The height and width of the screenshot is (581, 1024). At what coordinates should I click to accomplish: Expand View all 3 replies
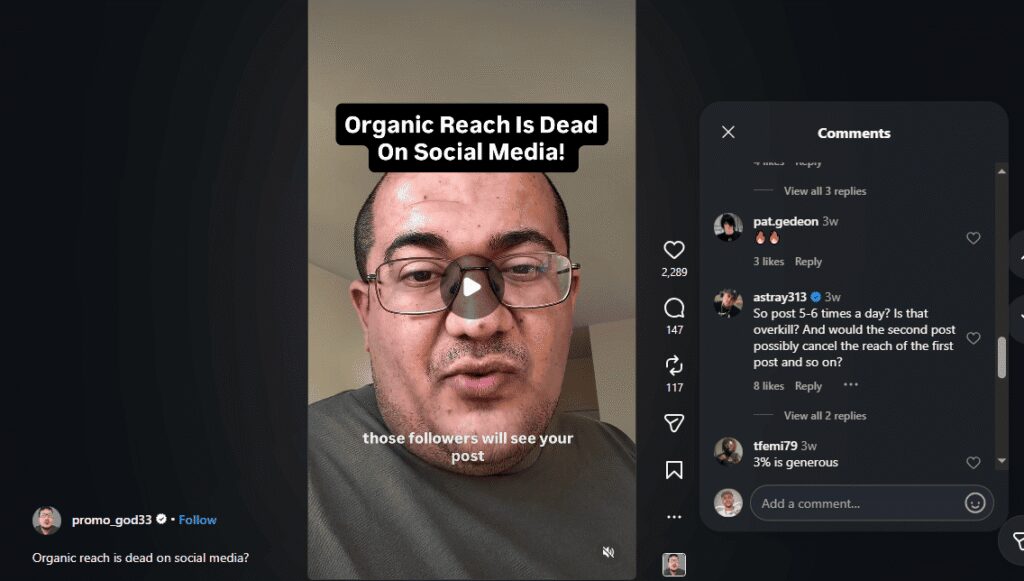pos(825,191)
